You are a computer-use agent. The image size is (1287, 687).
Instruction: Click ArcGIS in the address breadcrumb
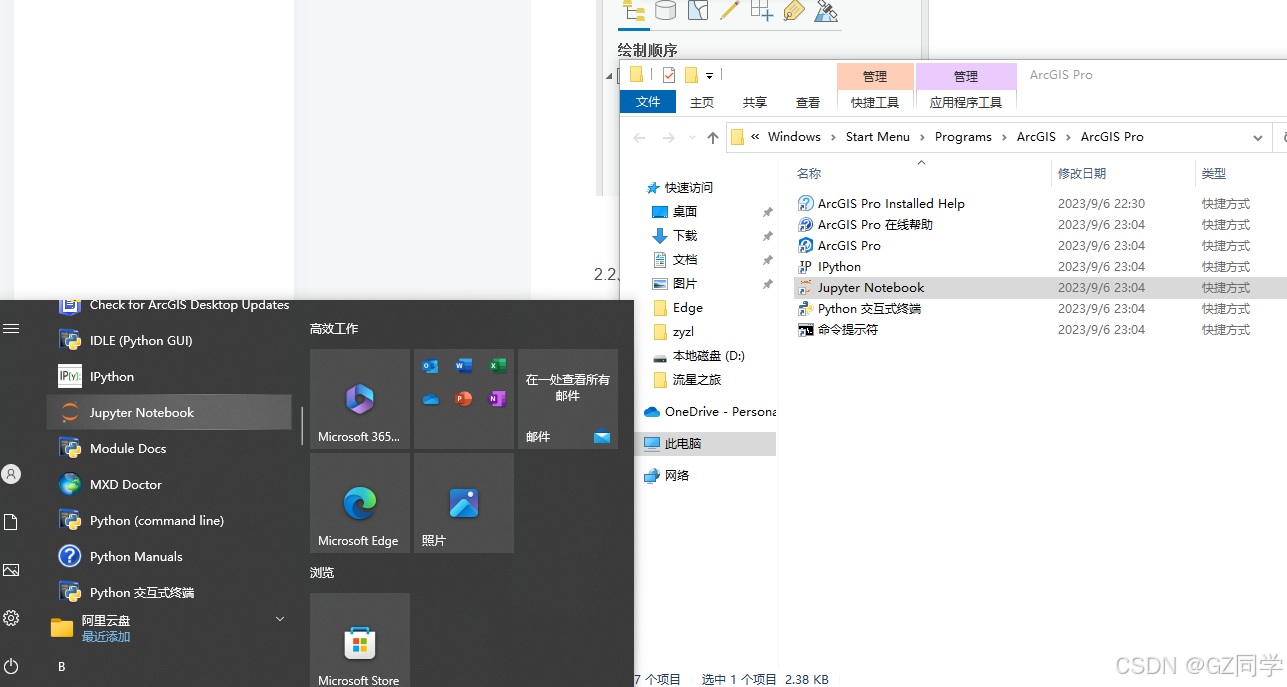pyautogui.click(x=1036, y=137)
